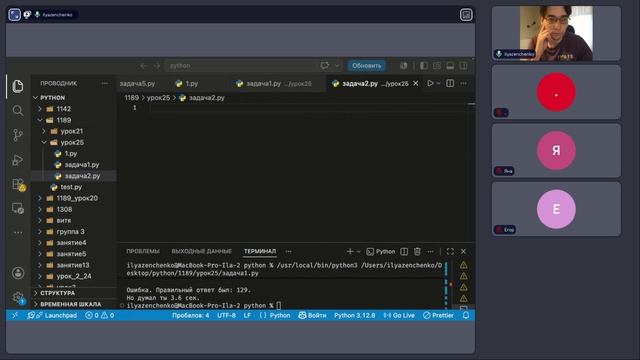Expand the 1308 folder

click(x=64, y=209)
